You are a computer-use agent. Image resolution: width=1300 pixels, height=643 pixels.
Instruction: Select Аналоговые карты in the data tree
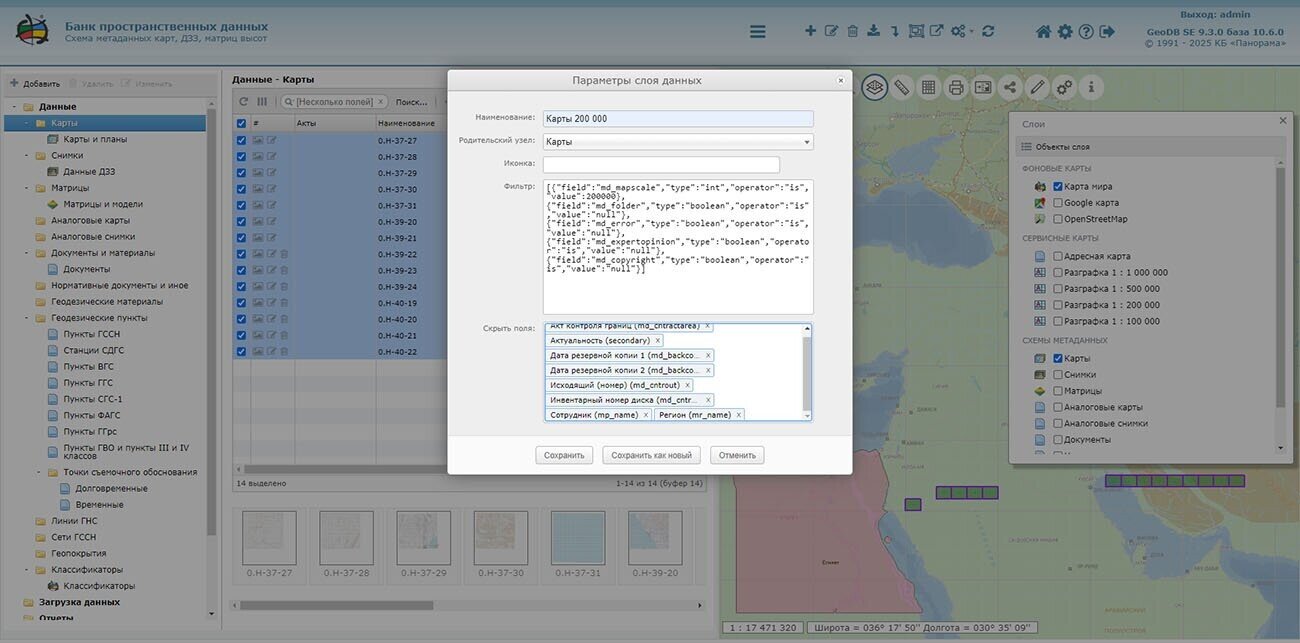[90, 221]
